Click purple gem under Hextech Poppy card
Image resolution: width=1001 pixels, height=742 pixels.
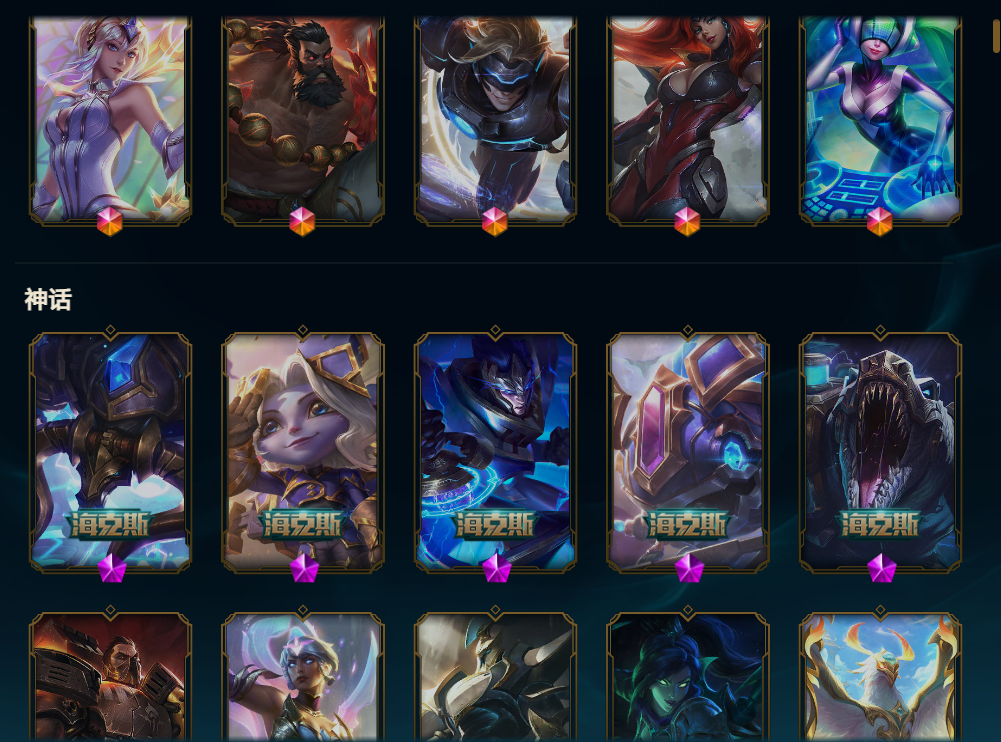click(304, 568)
